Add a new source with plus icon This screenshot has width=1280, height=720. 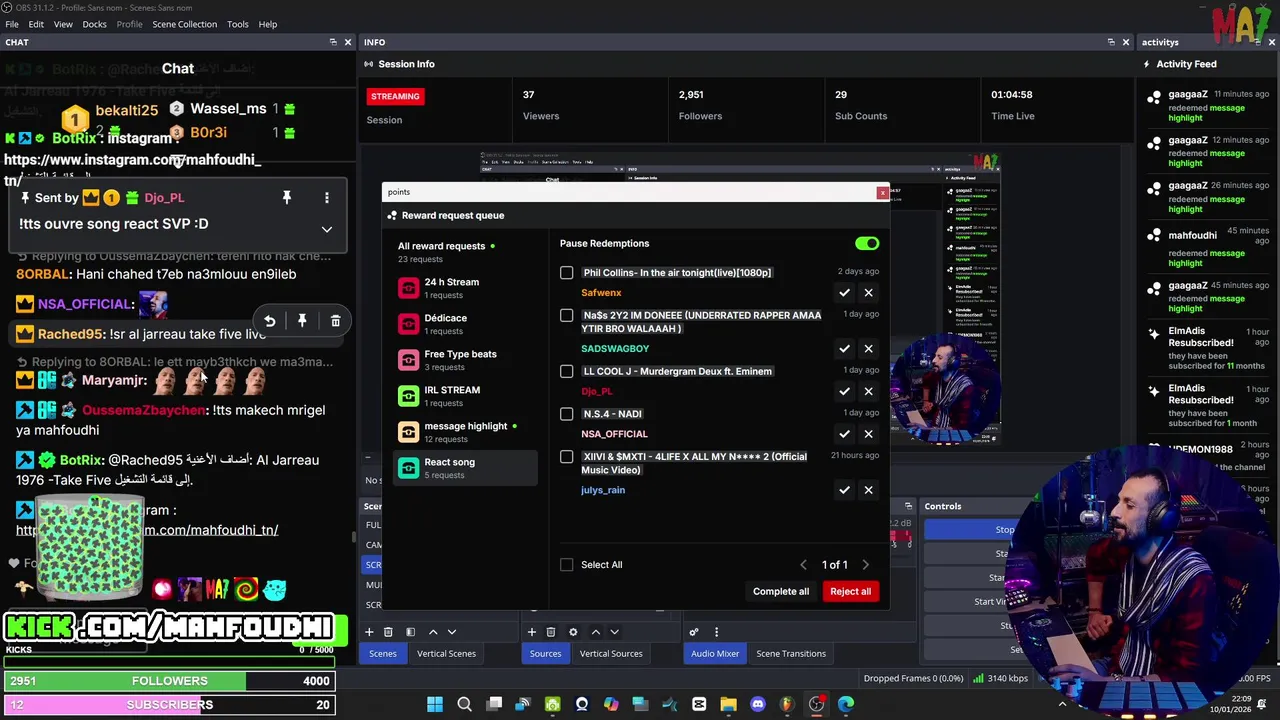[532, 632]
